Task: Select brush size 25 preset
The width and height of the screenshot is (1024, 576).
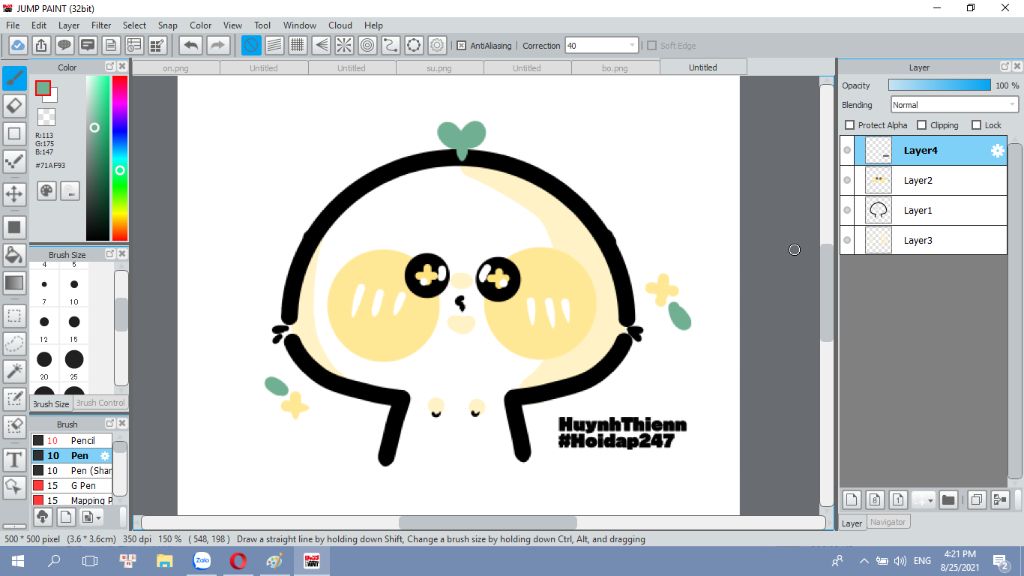Action: tap(74, 359)
